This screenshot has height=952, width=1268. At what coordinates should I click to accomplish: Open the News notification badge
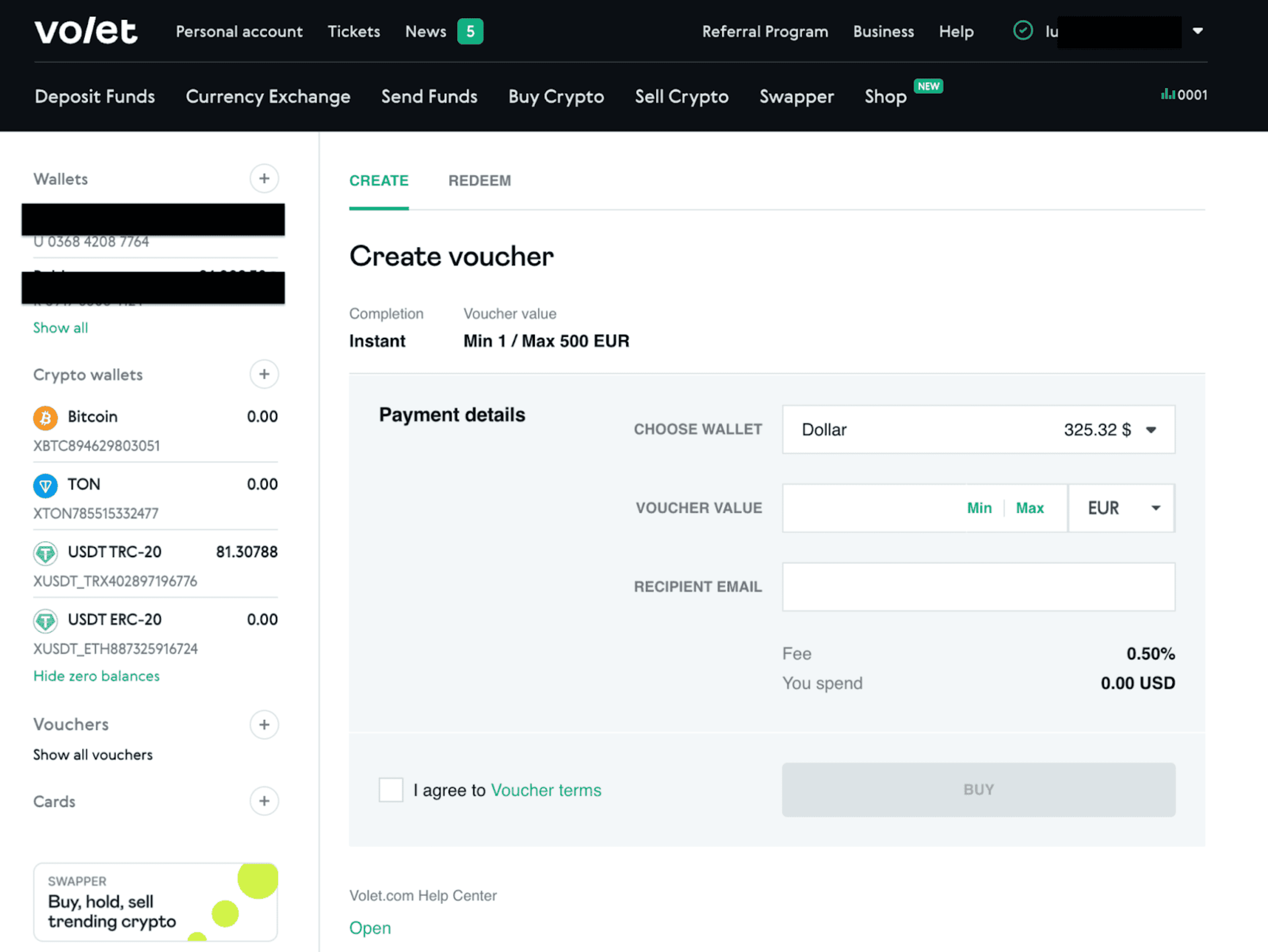[469, 32]
